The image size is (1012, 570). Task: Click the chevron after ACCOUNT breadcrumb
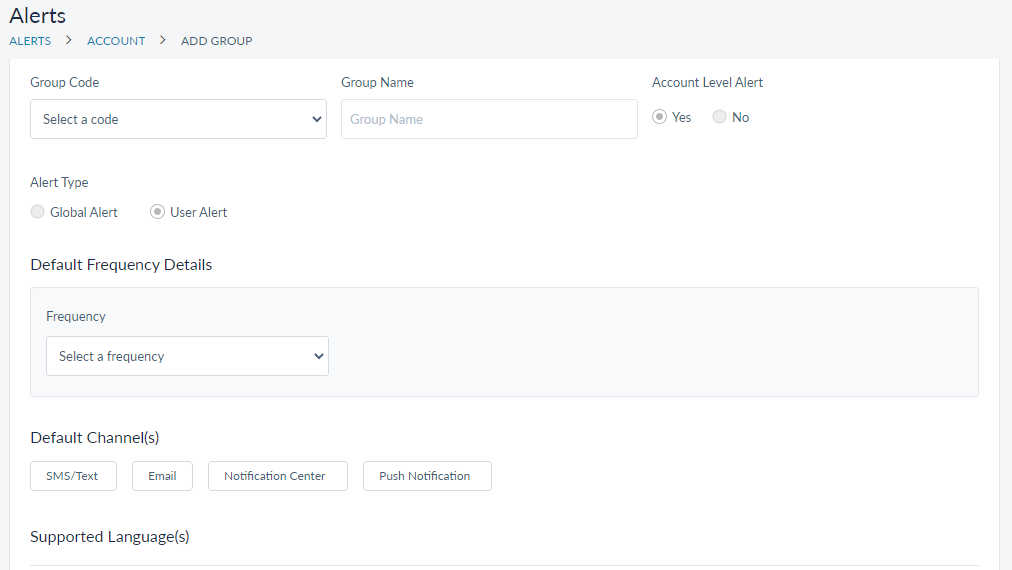[163, 41]
